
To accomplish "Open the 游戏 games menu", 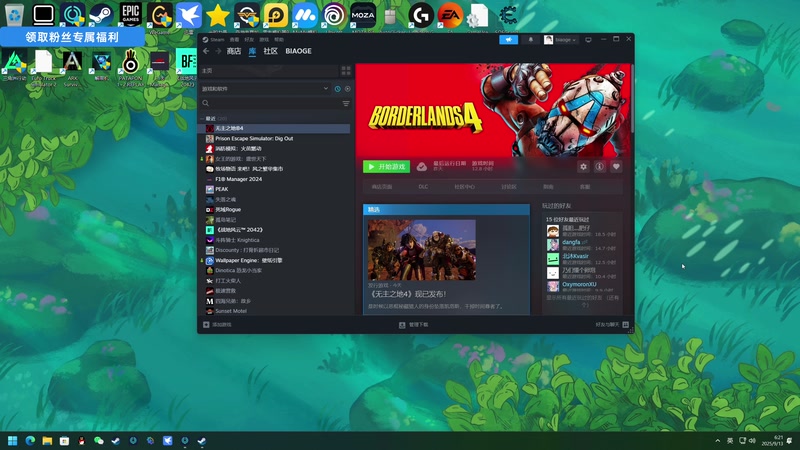I will [x=264, y=39].
